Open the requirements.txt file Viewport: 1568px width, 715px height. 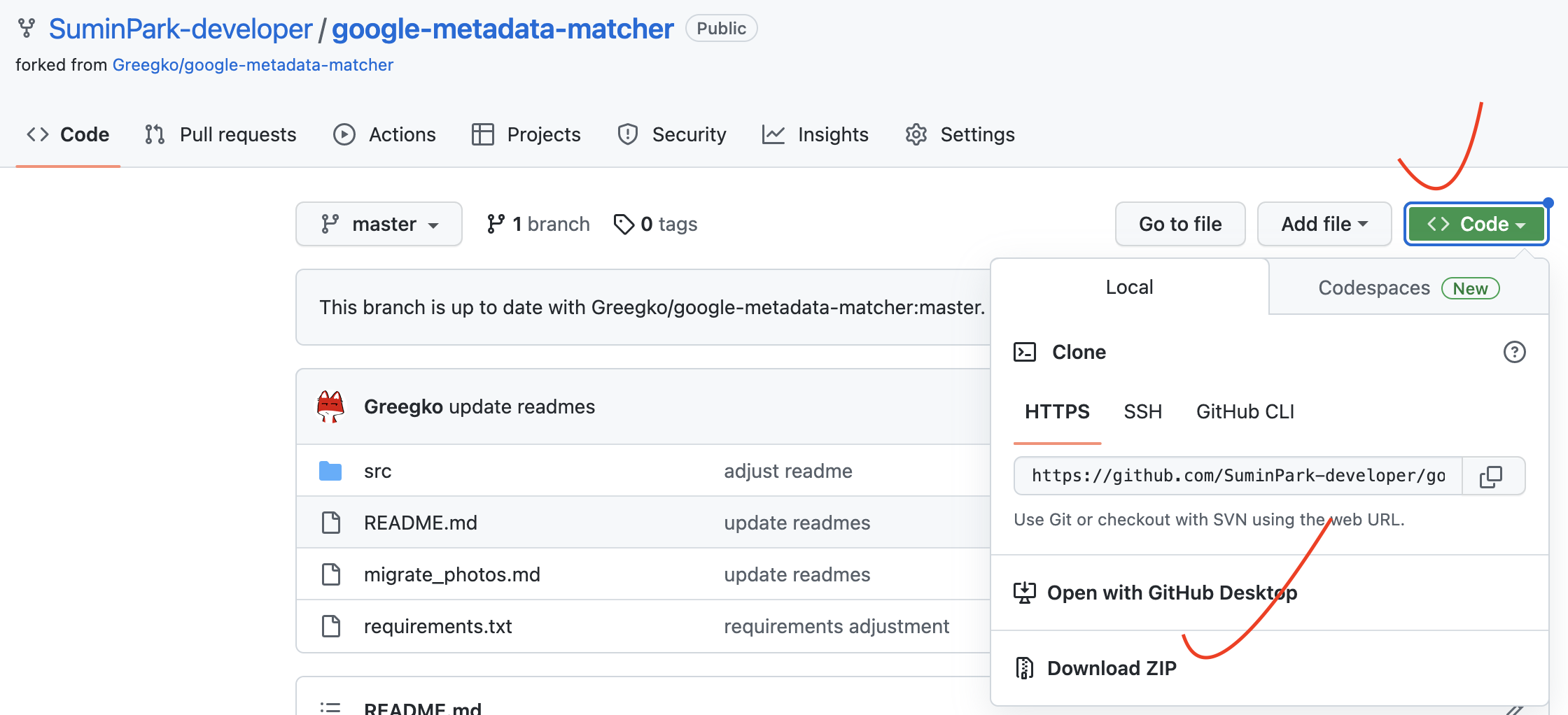tap(437, 626)
